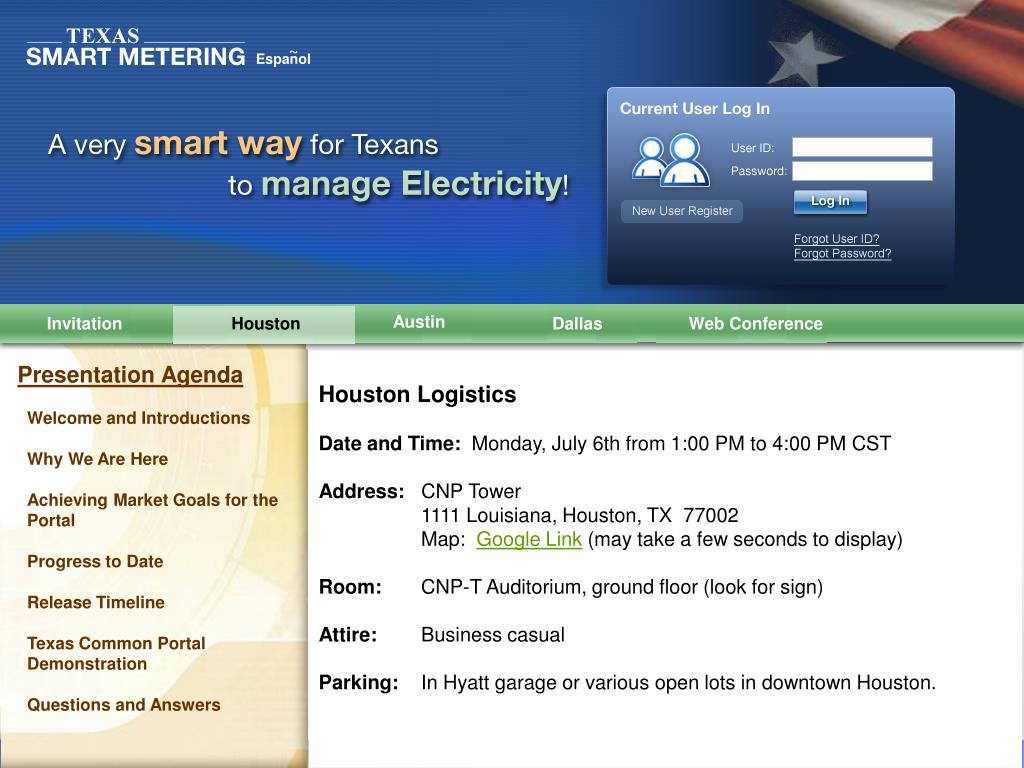Focus the Password input field
The width and height of the screenshot is (1024, 768).
(x=862, y=171)
